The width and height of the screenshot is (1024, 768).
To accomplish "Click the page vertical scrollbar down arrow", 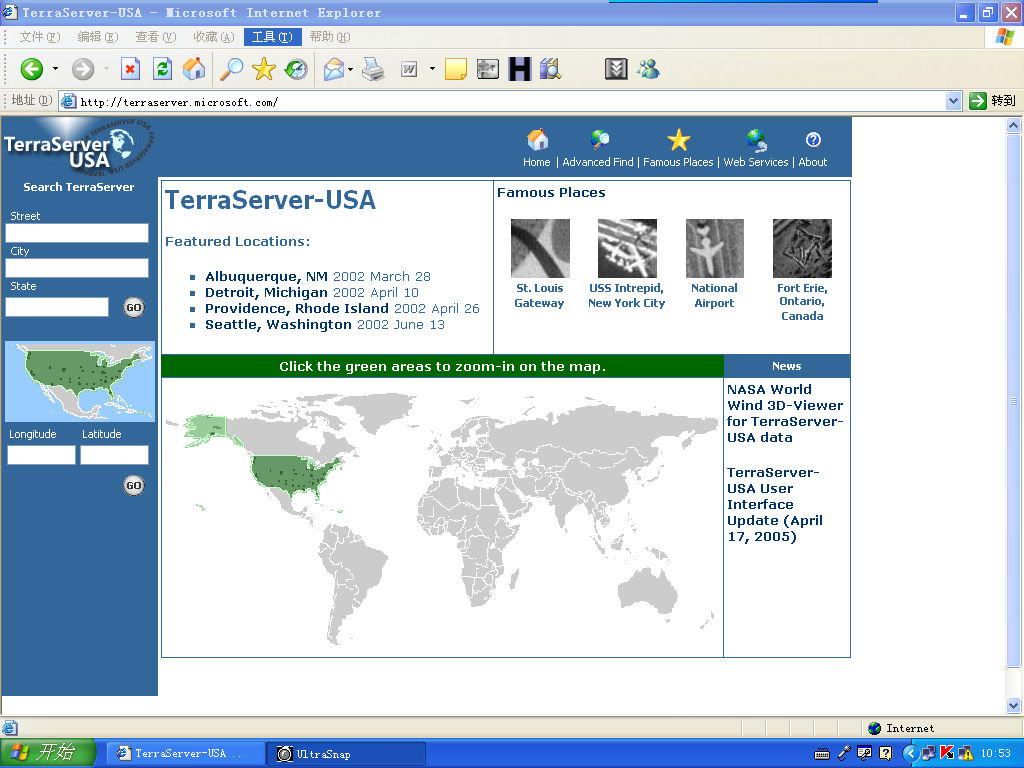I will [1014, 705].
